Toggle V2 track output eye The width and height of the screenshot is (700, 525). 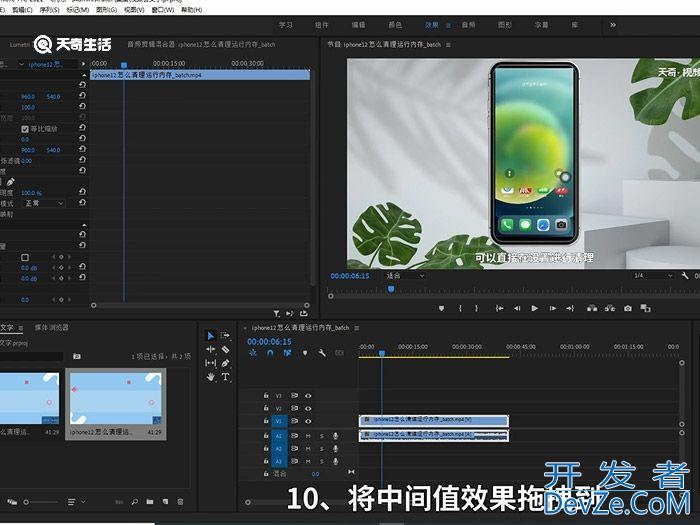tap(308, 408)
